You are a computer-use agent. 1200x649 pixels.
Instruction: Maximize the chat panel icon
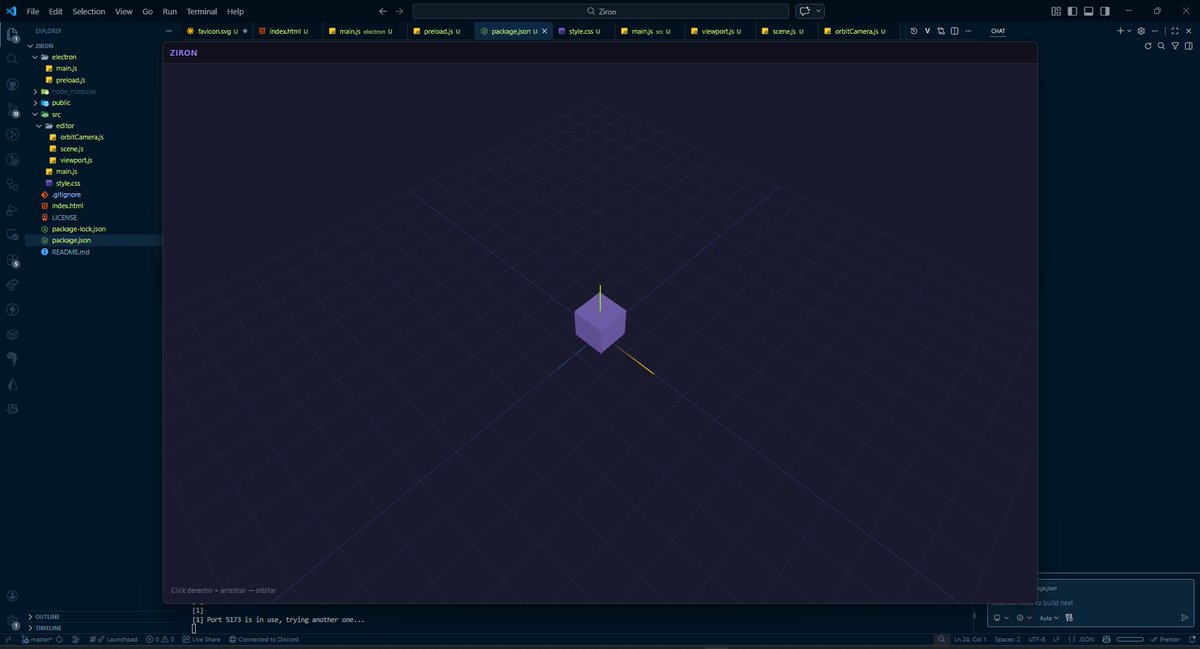[x=1175, y=31]
